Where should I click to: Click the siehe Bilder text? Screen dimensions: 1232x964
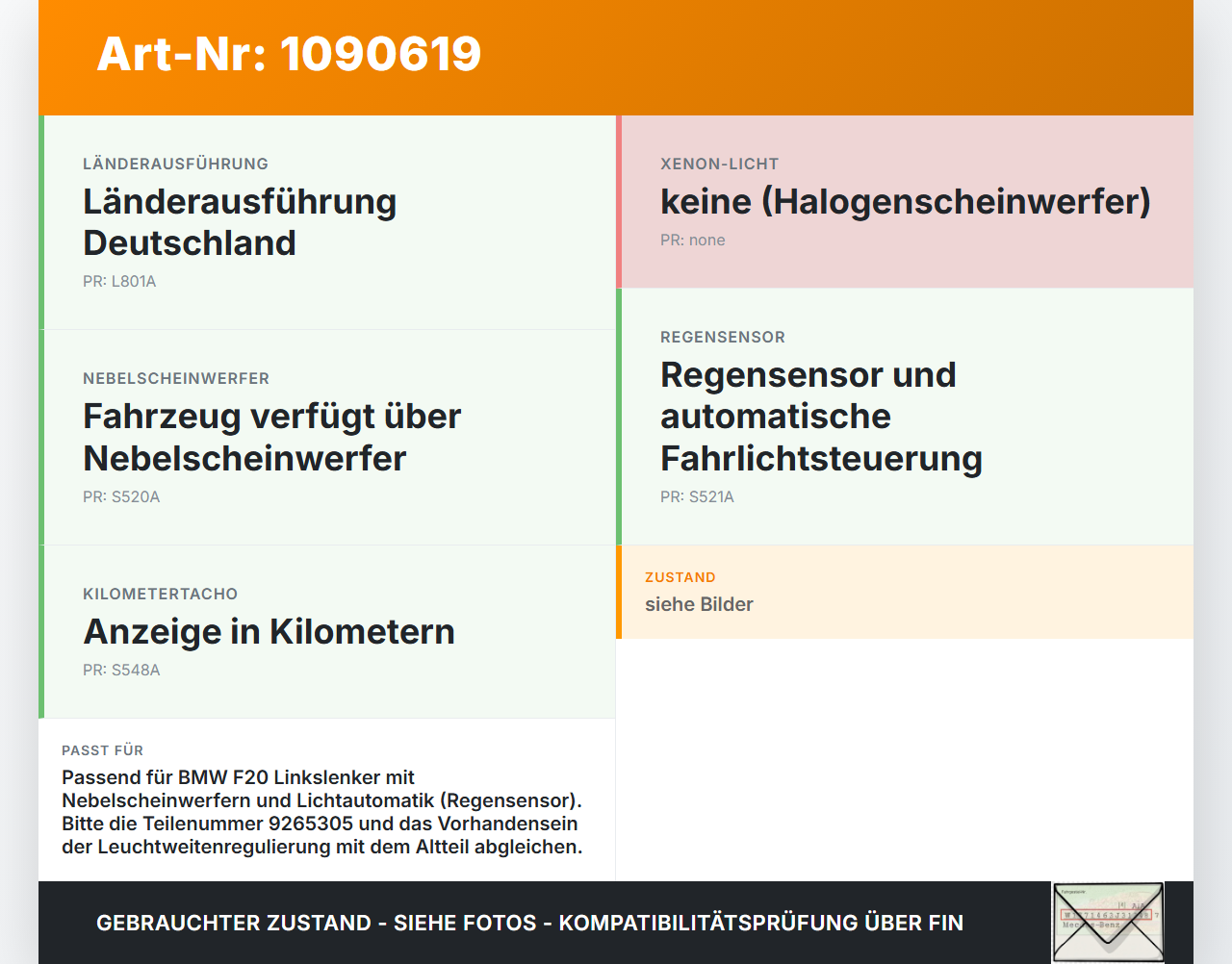[x=699, y=604]
